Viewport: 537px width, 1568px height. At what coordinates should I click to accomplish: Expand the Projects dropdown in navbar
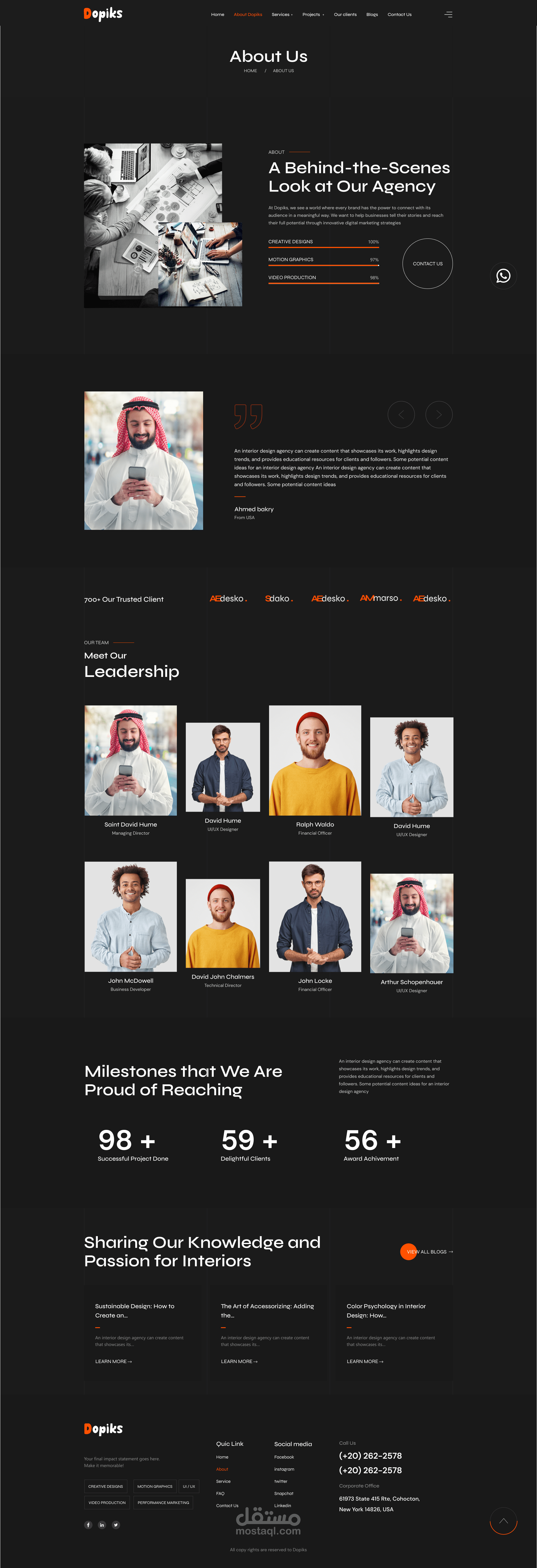[313, 15]
